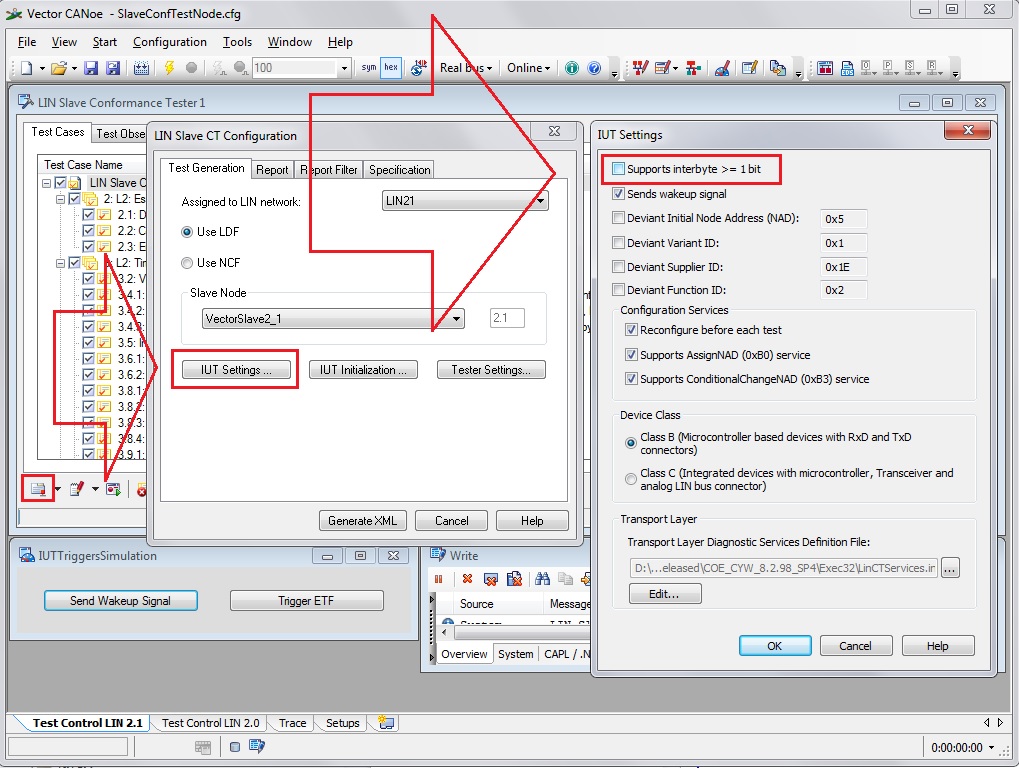Pause output in the Write window
The width and height of the screenshot is (1019, 768).
[x=438, y=578]
